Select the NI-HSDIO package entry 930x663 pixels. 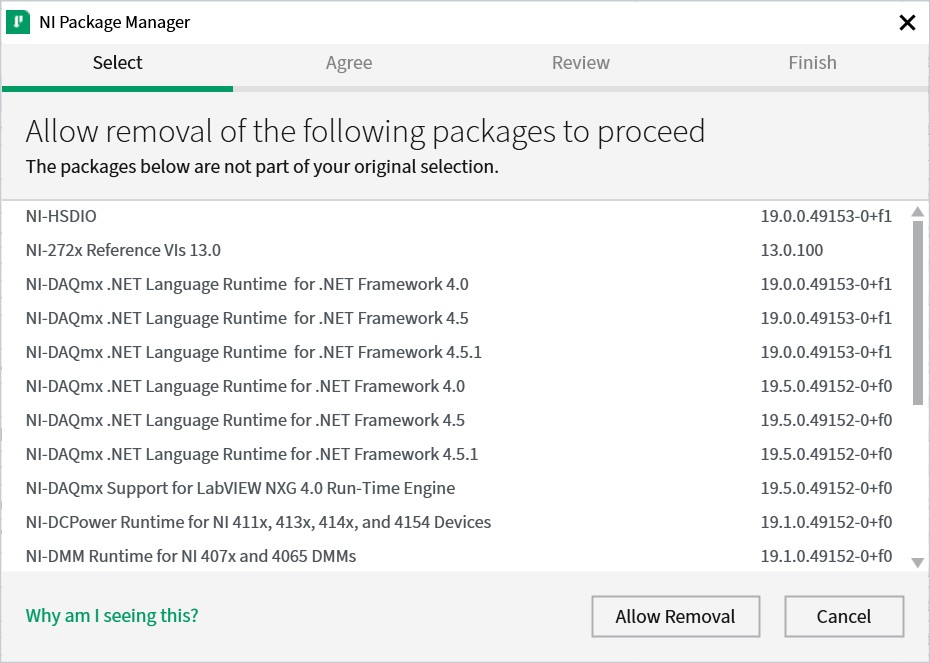(x=400, y=215)
